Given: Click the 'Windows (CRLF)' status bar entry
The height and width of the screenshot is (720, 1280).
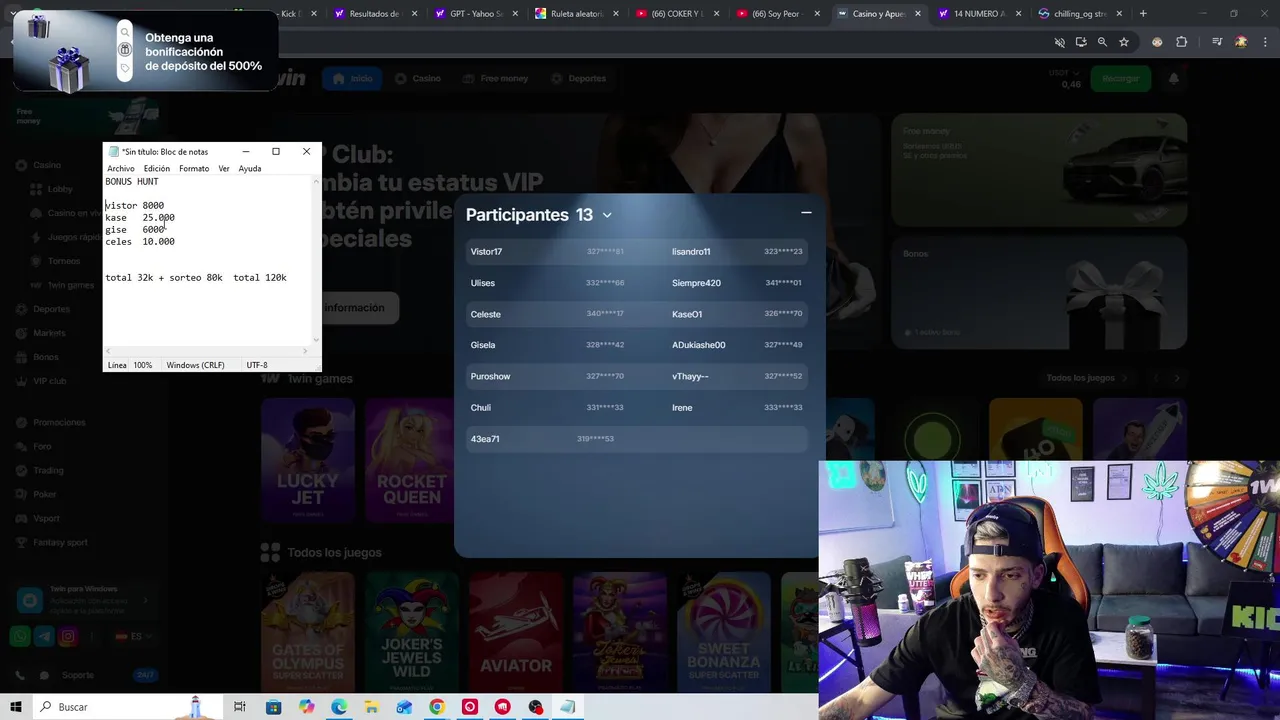Looking at the screenshot, I should pyautogui.click(x=195, y=365).
